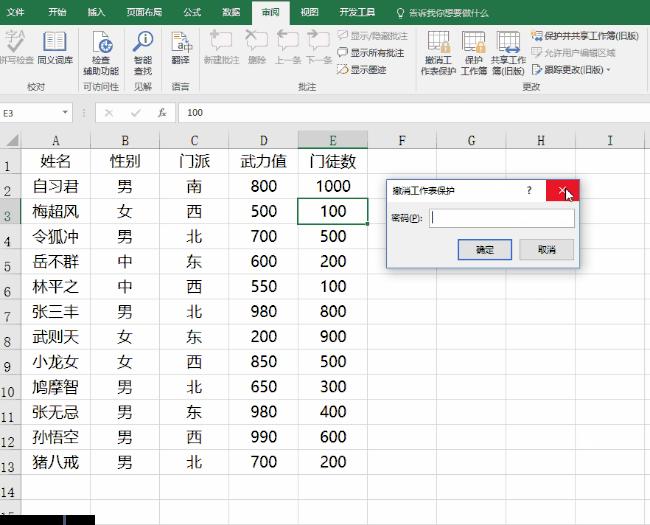Switch to the View (视图) tab
This screenshot has width=650, height=525.
coord(309,12)
